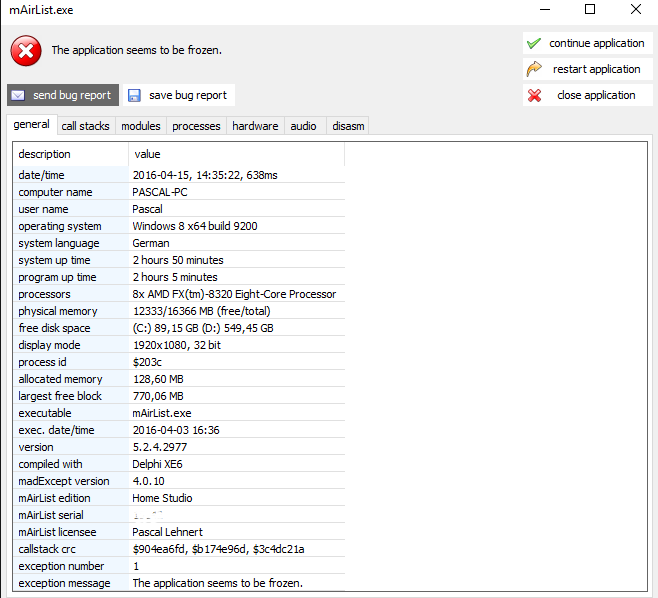Click the 128,60 MB value
Viewport: 658px width, 598px height.
tap(158, 379)
